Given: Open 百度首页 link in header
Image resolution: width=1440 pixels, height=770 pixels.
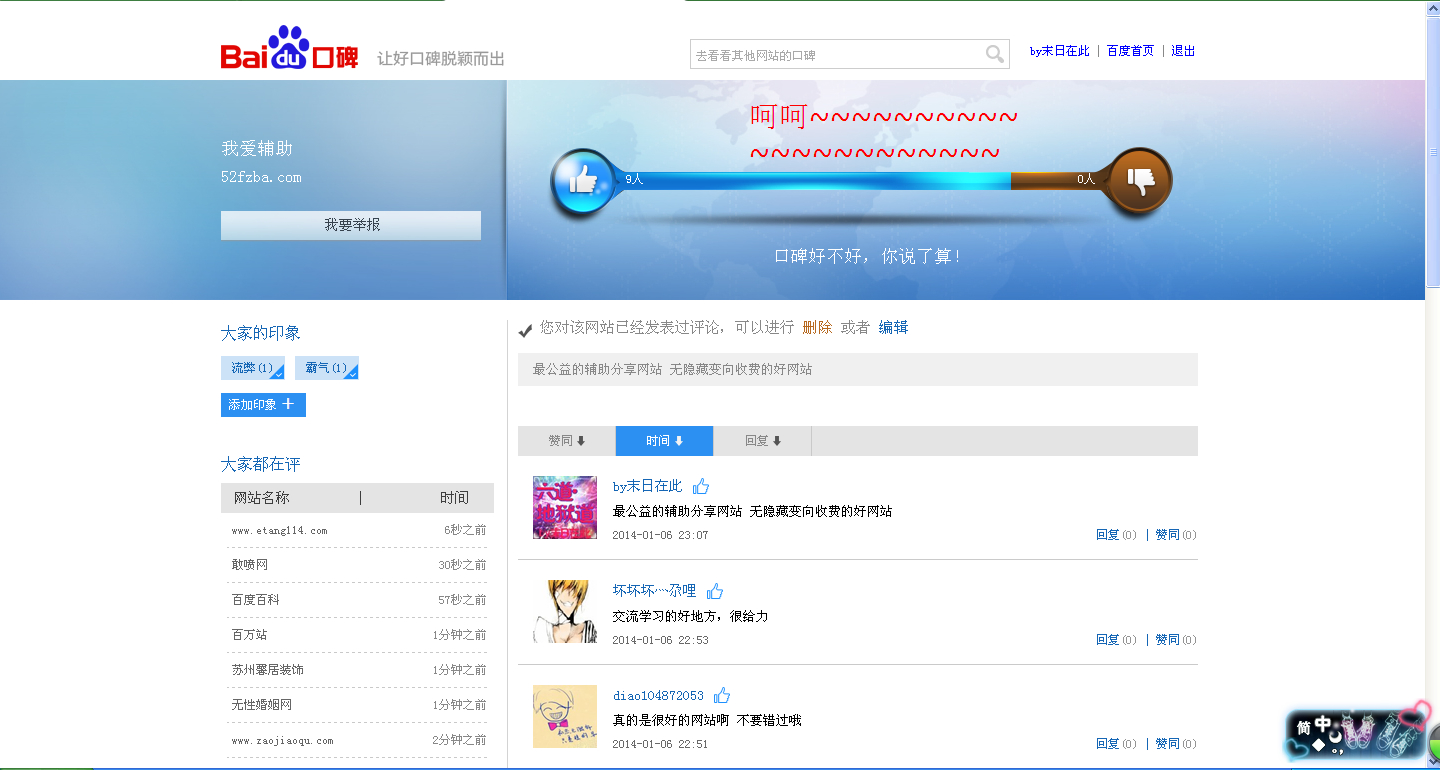Looking at the screenshot, I should click(1130, 51).
